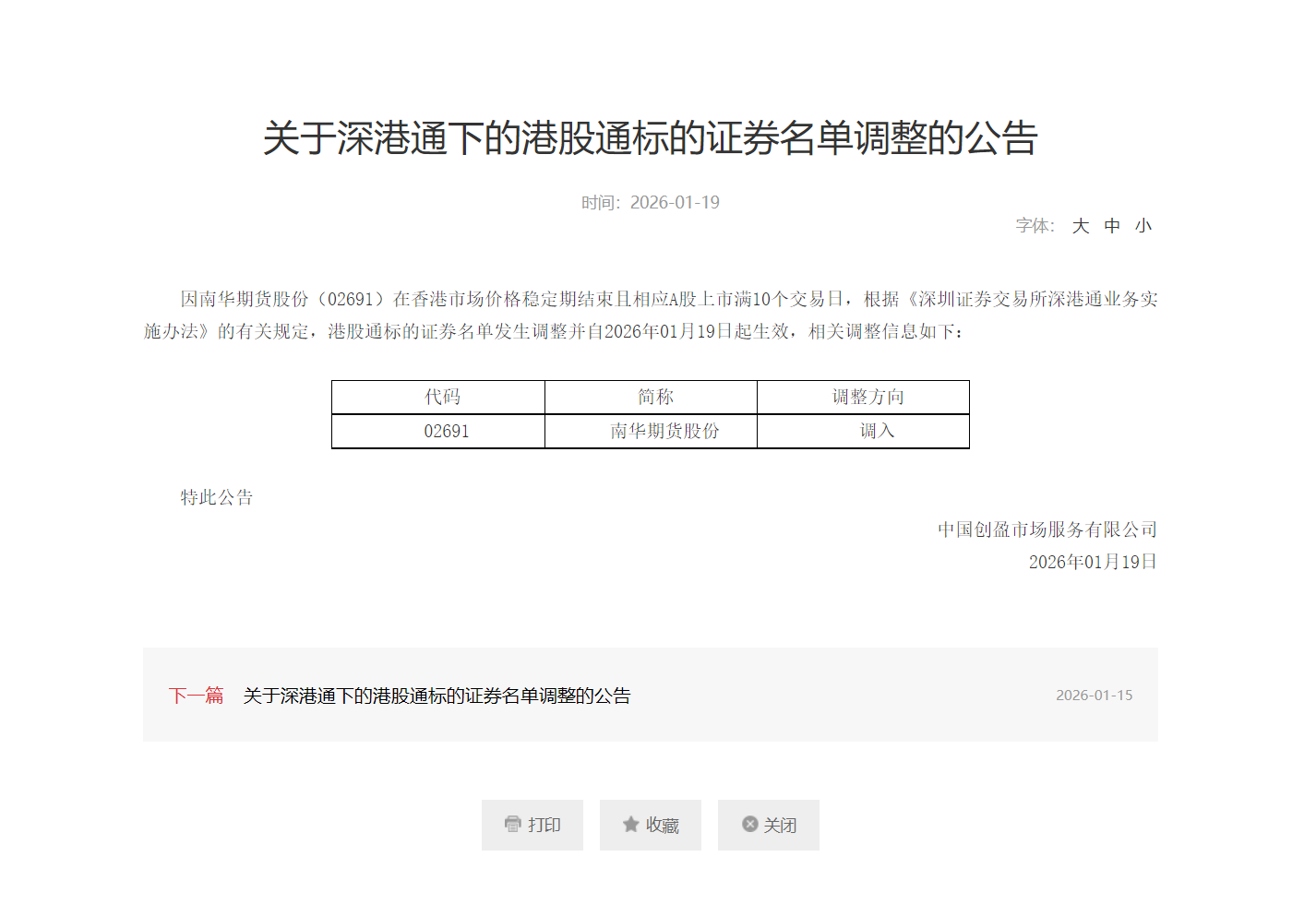Click the circled X icon on 关闭 button

(750, 824)
